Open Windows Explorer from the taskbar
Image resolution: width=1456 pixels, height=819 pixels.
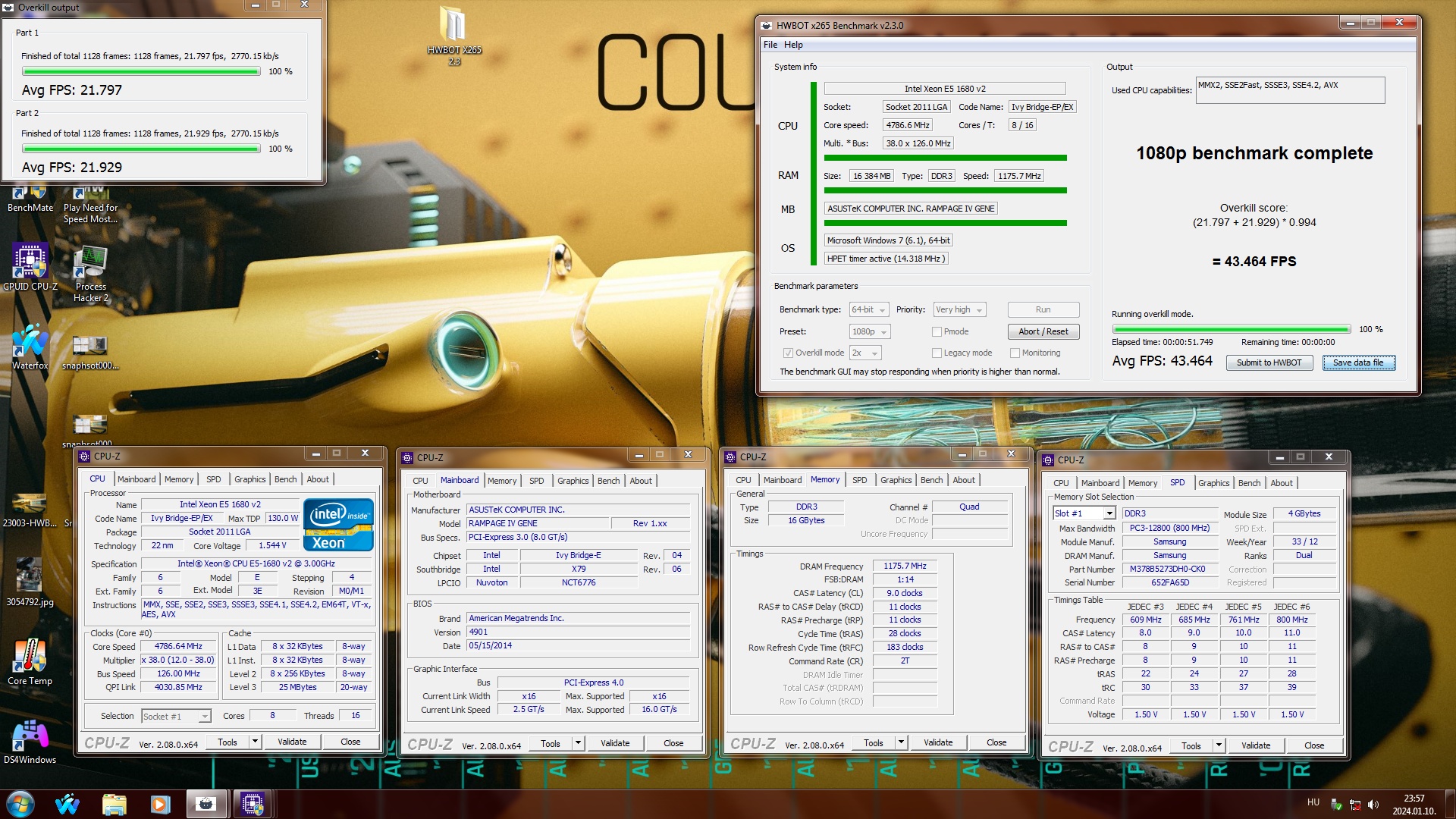[x=114, y=804]
